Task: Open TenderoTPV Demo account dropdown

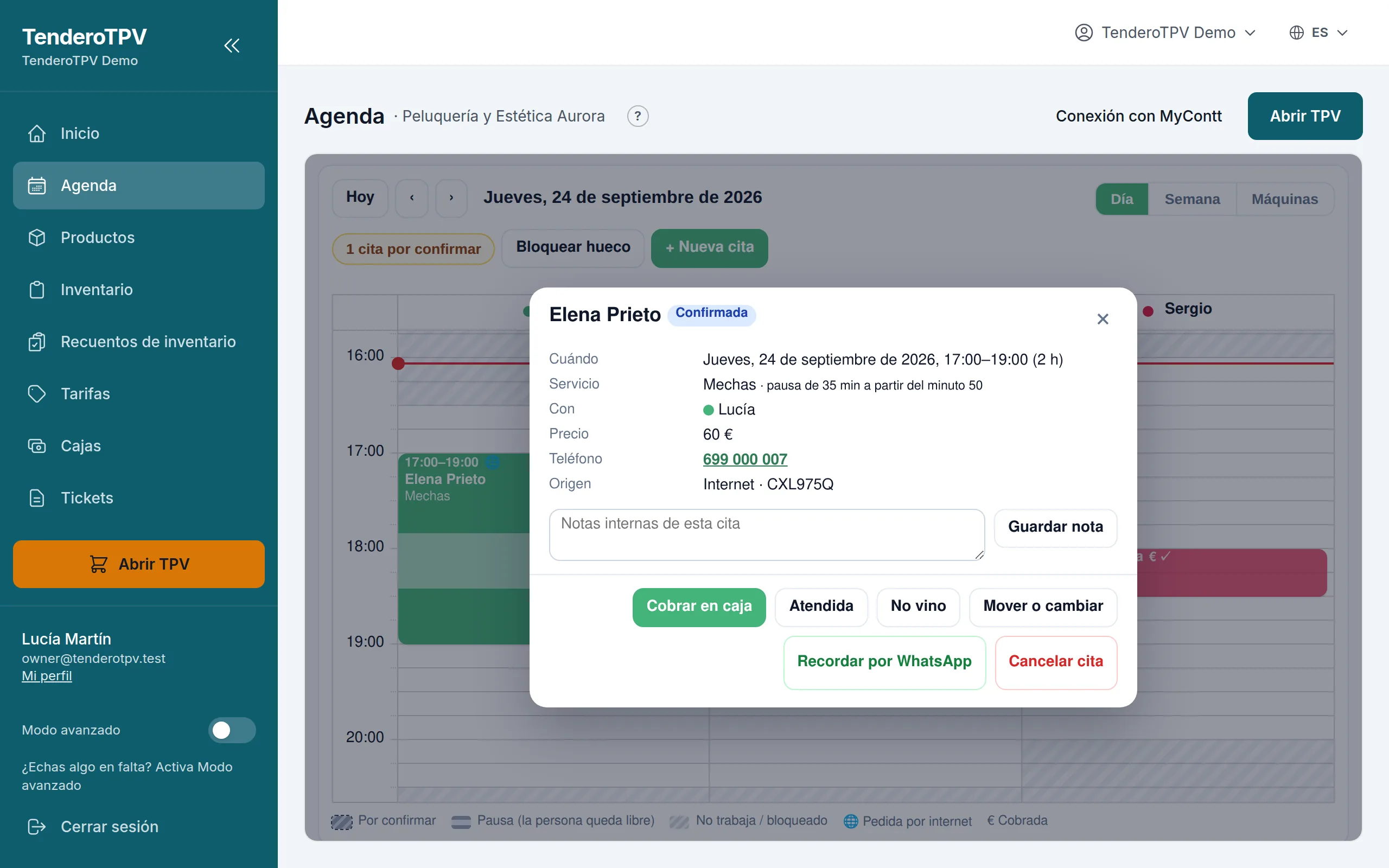Action: point(1165,33)
